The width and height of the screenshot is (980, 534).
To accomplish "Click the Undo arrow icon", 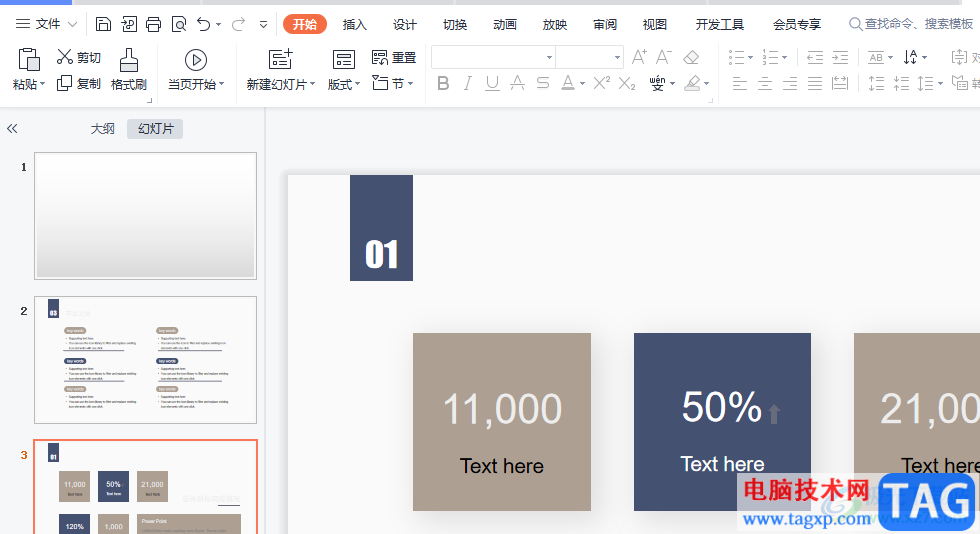I will [204, 24].
